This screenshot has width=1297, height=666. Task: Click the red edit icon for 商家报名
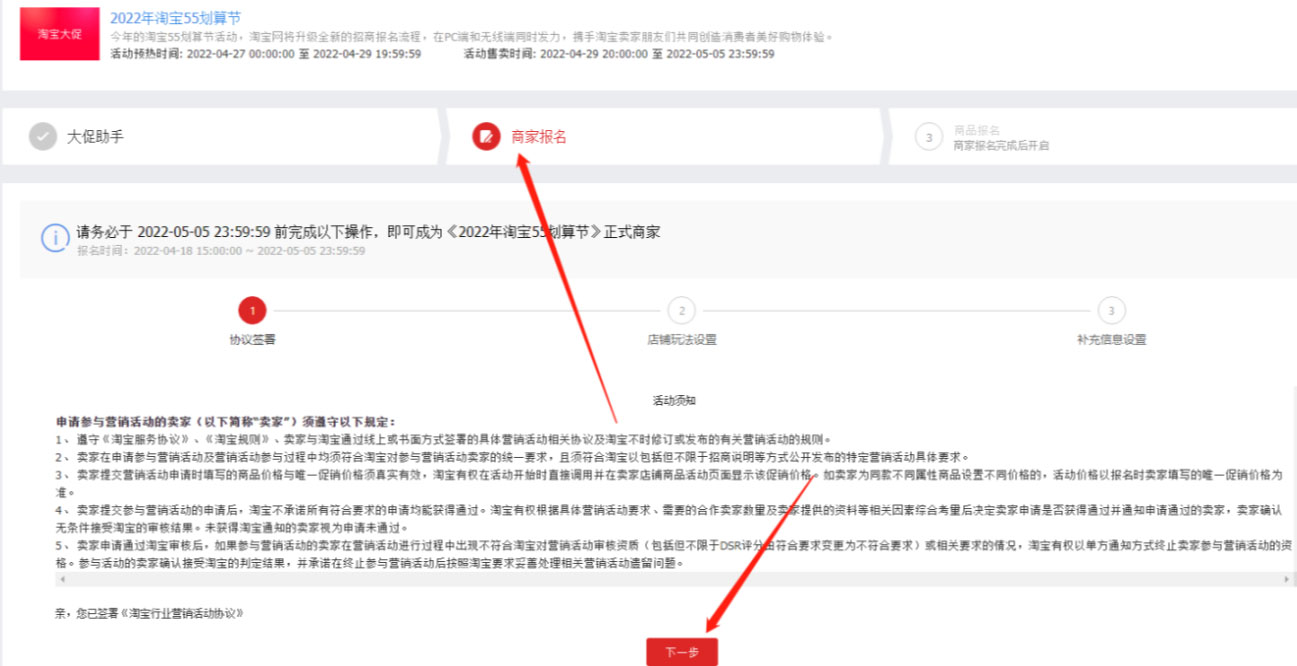486,137
